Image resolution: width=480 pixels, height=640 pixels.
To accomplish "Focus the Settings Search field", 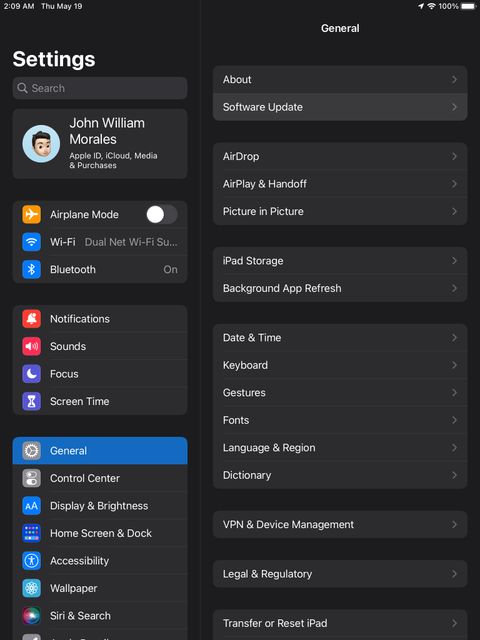I will tap(100, 88).
